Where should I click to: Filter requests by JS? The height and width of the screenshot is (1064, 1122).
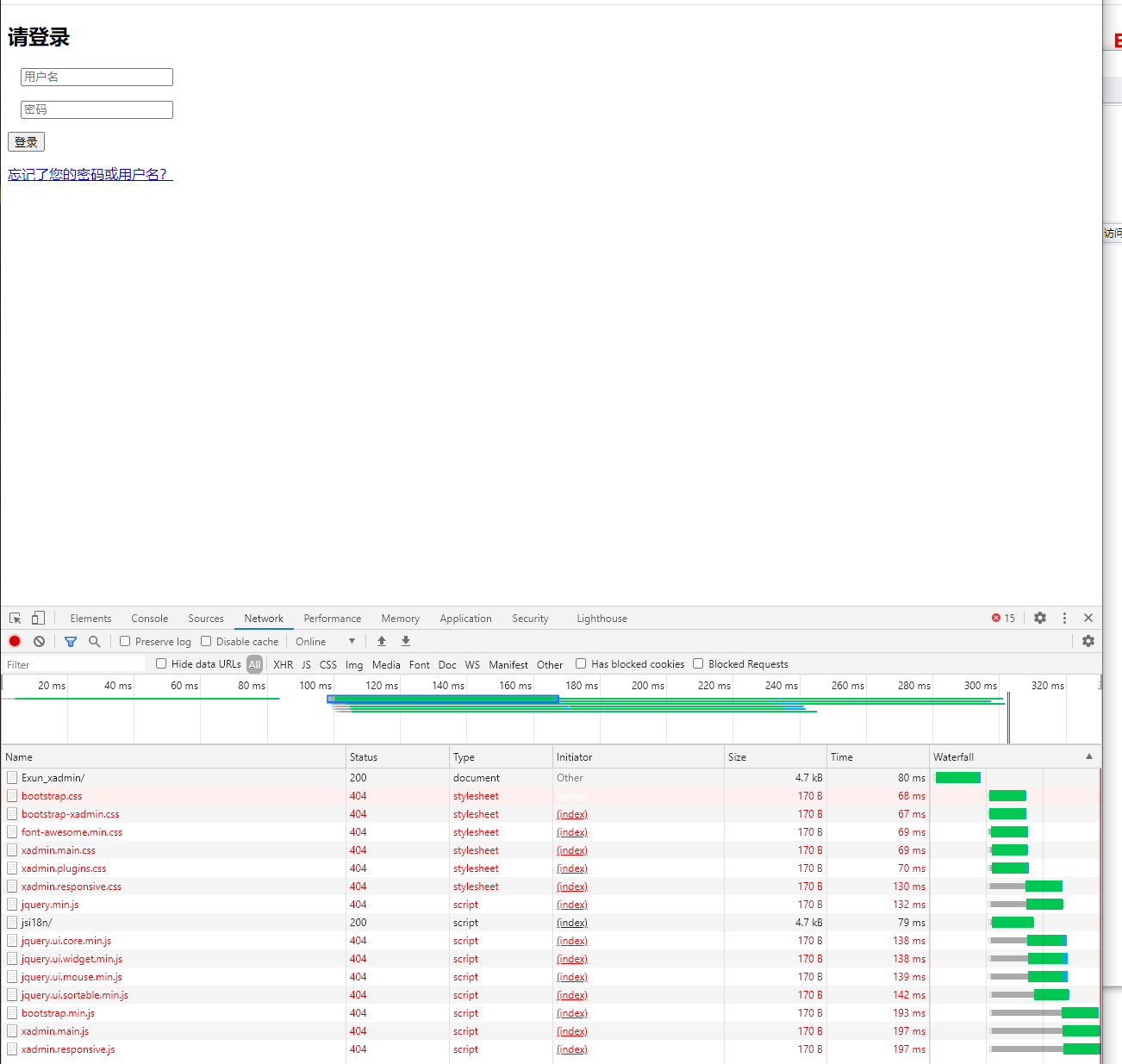click(306, 664)
